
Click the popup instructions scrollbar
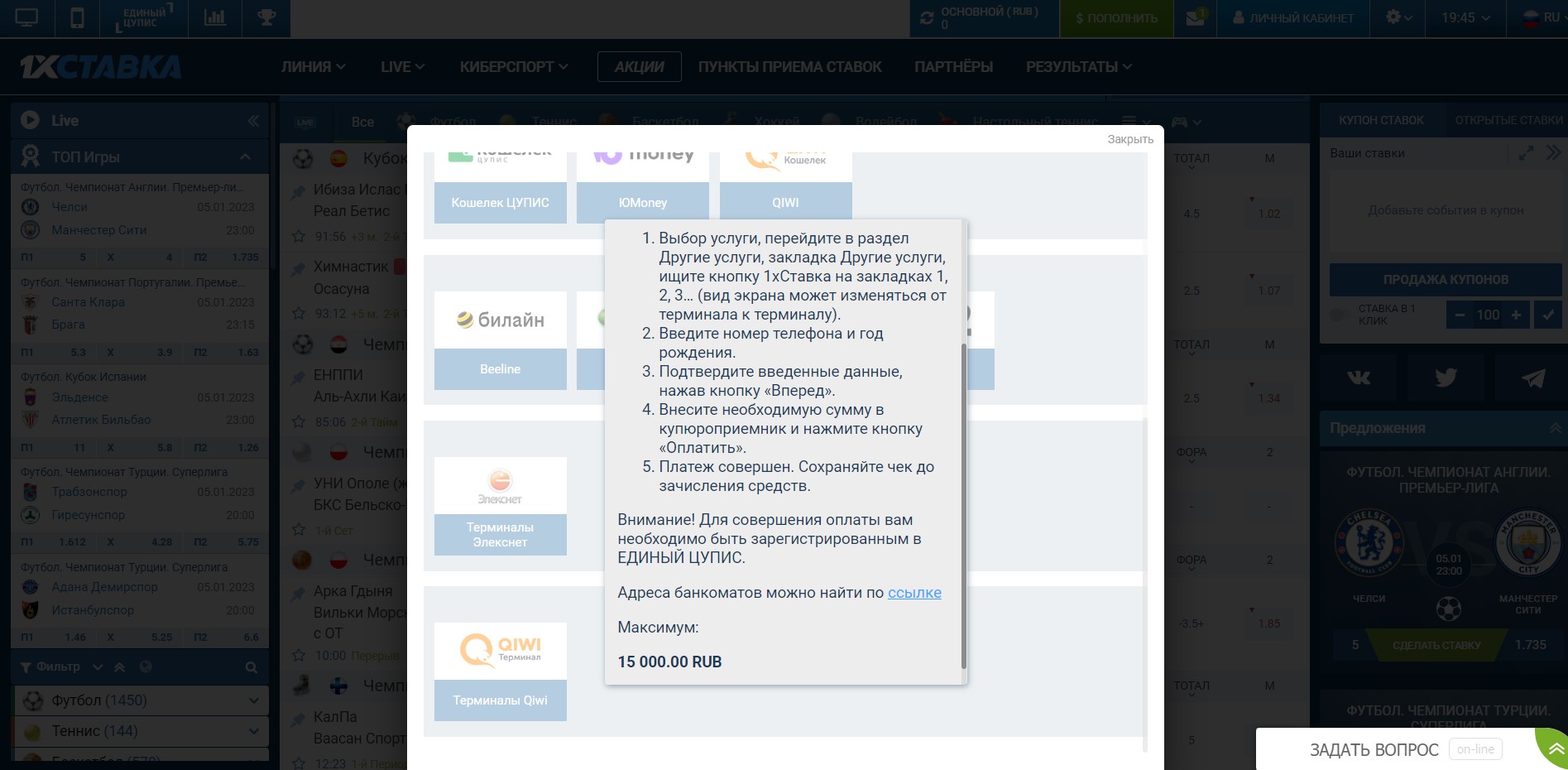point(963,506)
